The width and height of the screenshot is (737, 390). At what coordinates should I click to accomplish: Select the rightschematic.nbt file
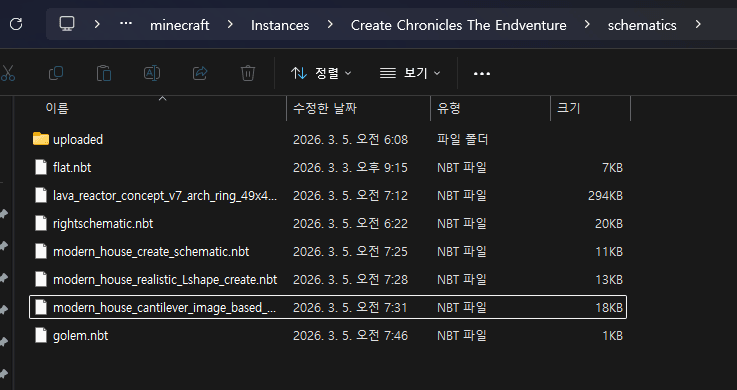[x=328, y=224]
